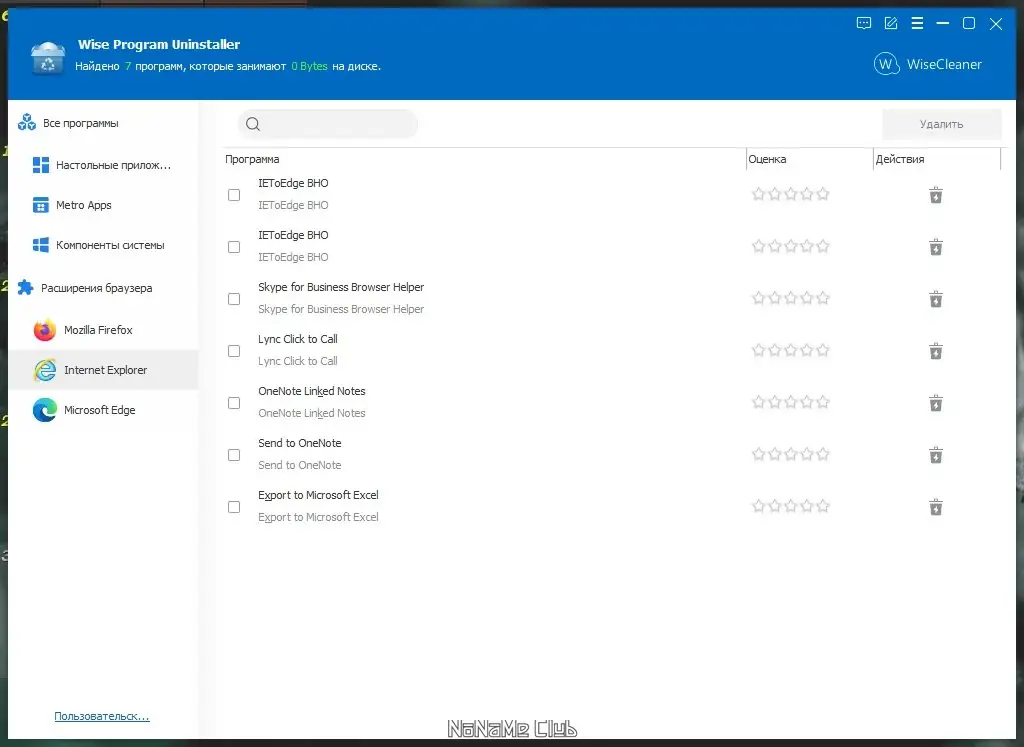Viewport: 1024px width, 747px height.
Task: Remove OneNote Linked Notes with trash icon
Action: pos(936,403)
